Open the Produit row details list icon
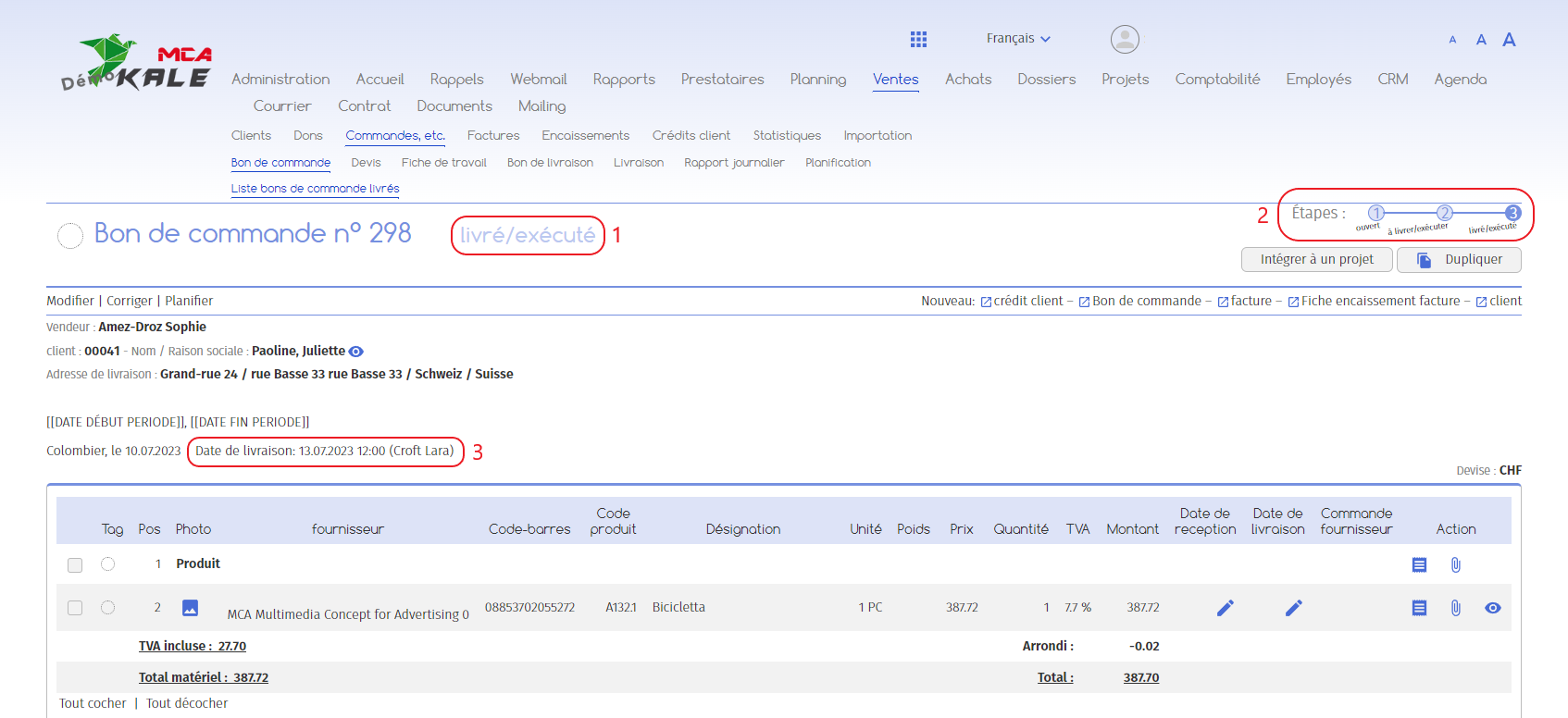Image resolution: width=1568 pixels, height=718 pixels. click(x=1419, y=564)
